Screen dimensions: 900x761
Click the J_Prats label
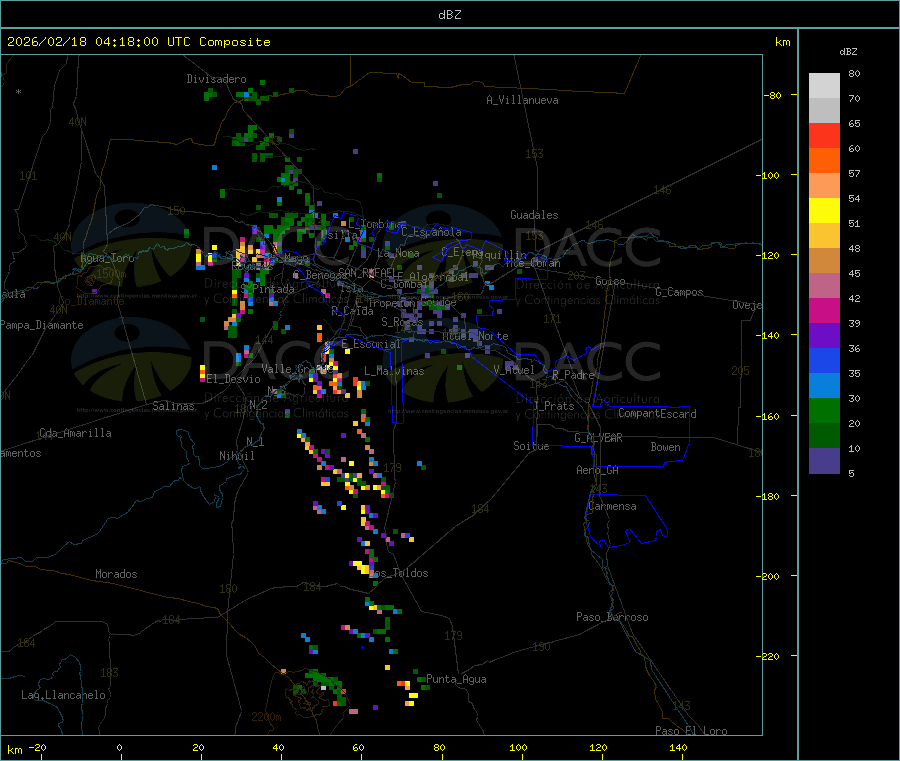(x=553, y=405)
